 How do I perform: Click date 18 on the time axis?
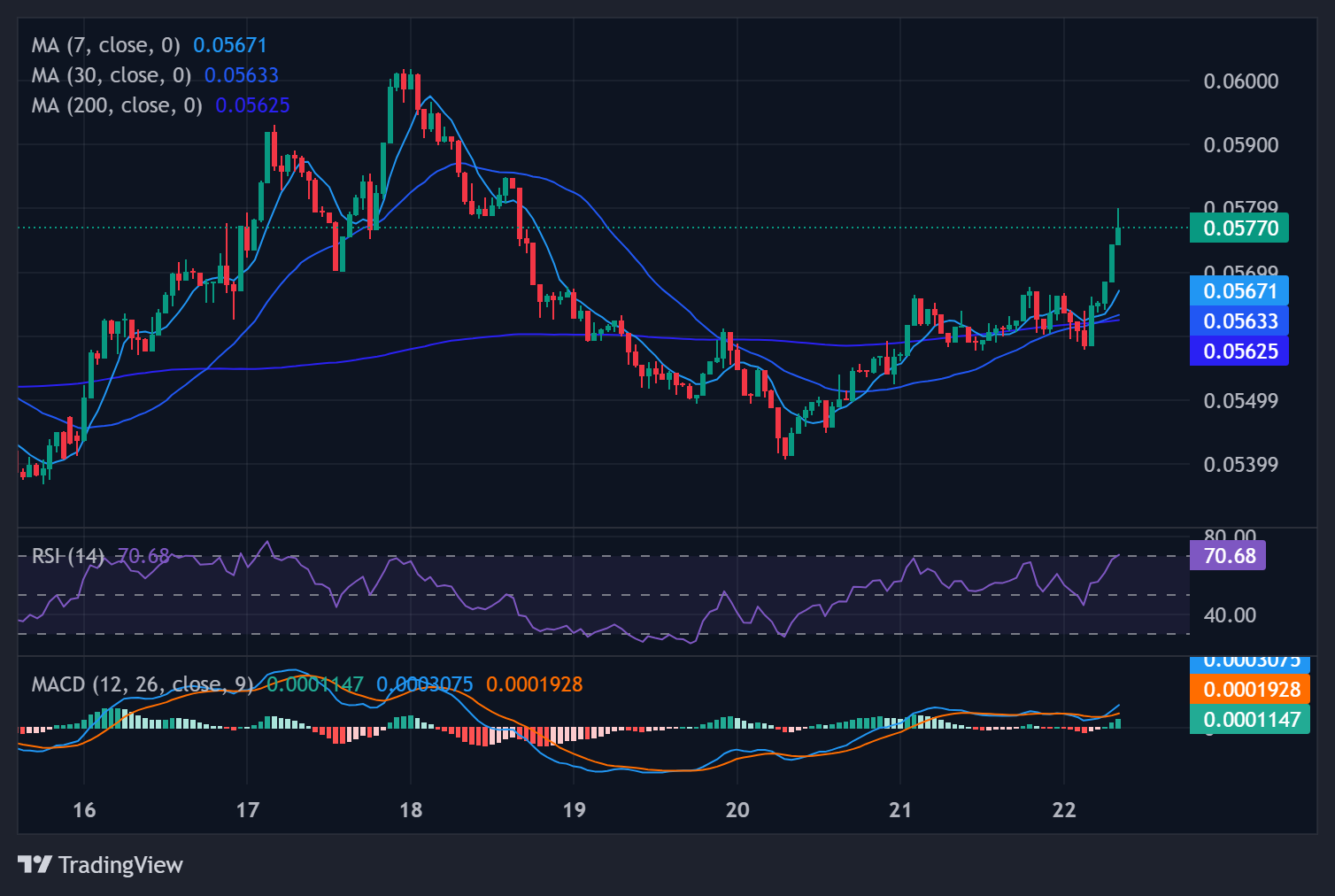coord(411,810)
